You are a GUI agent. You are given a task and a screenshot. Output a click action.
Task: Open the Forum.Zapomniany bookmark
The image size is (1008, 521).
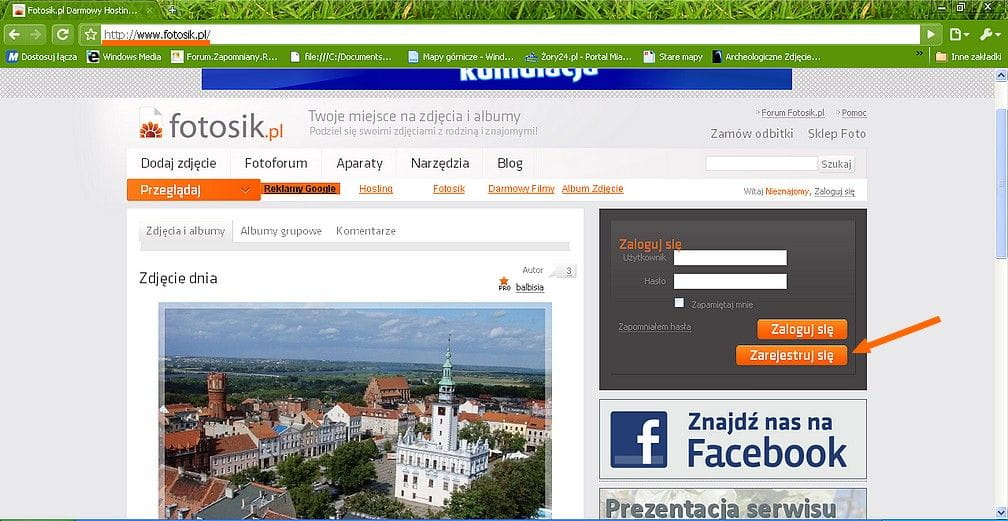coord(224,57)
